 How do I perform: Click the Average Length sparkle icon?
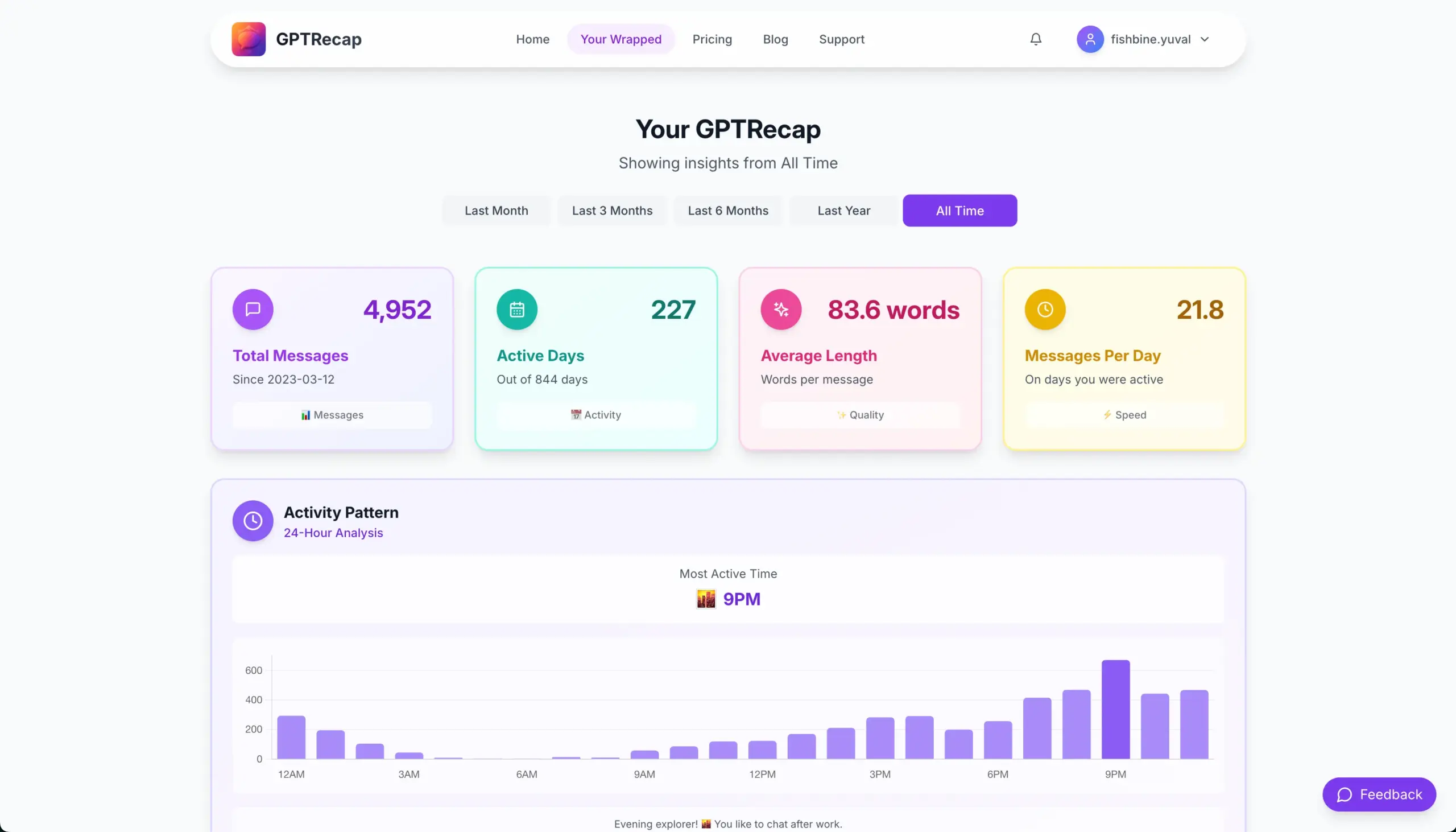point(780,309)
